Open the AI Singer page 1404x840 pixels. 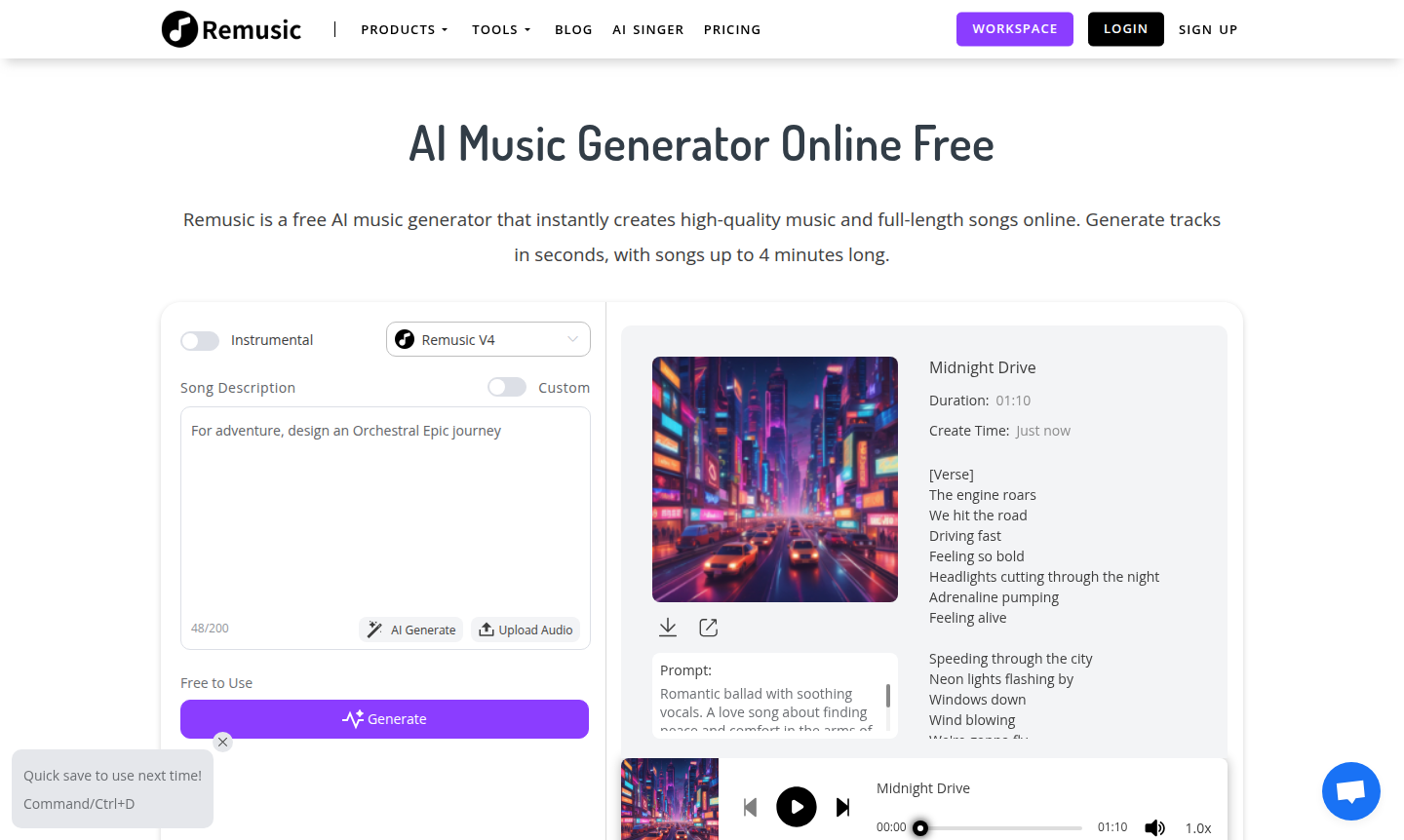(x=648, y=29)
